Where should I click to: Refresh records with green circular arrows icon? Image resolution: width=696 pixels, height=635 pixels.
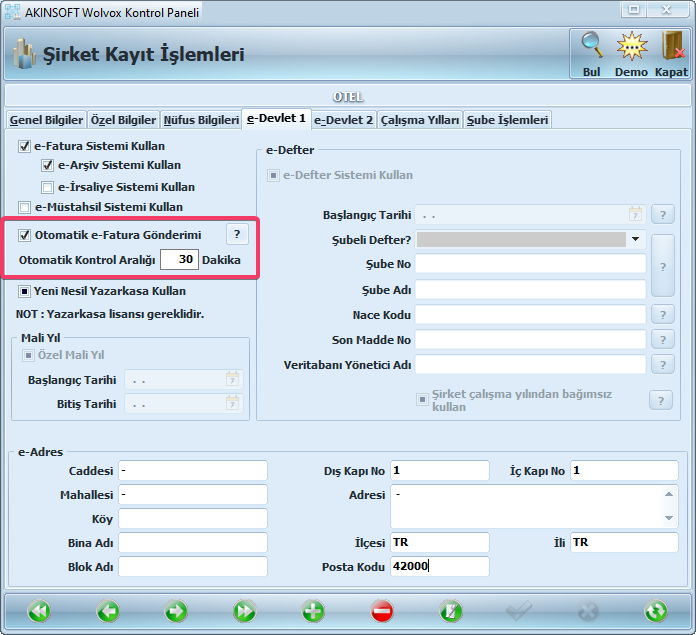click(656, 611)
